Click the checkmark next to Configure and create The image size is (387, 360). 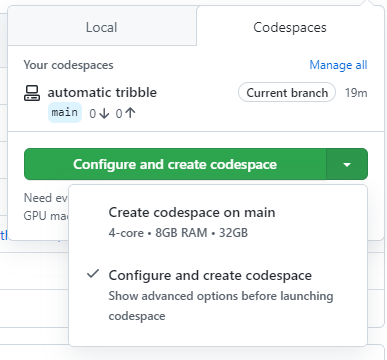pyautogui.click(x=93, y=274)
